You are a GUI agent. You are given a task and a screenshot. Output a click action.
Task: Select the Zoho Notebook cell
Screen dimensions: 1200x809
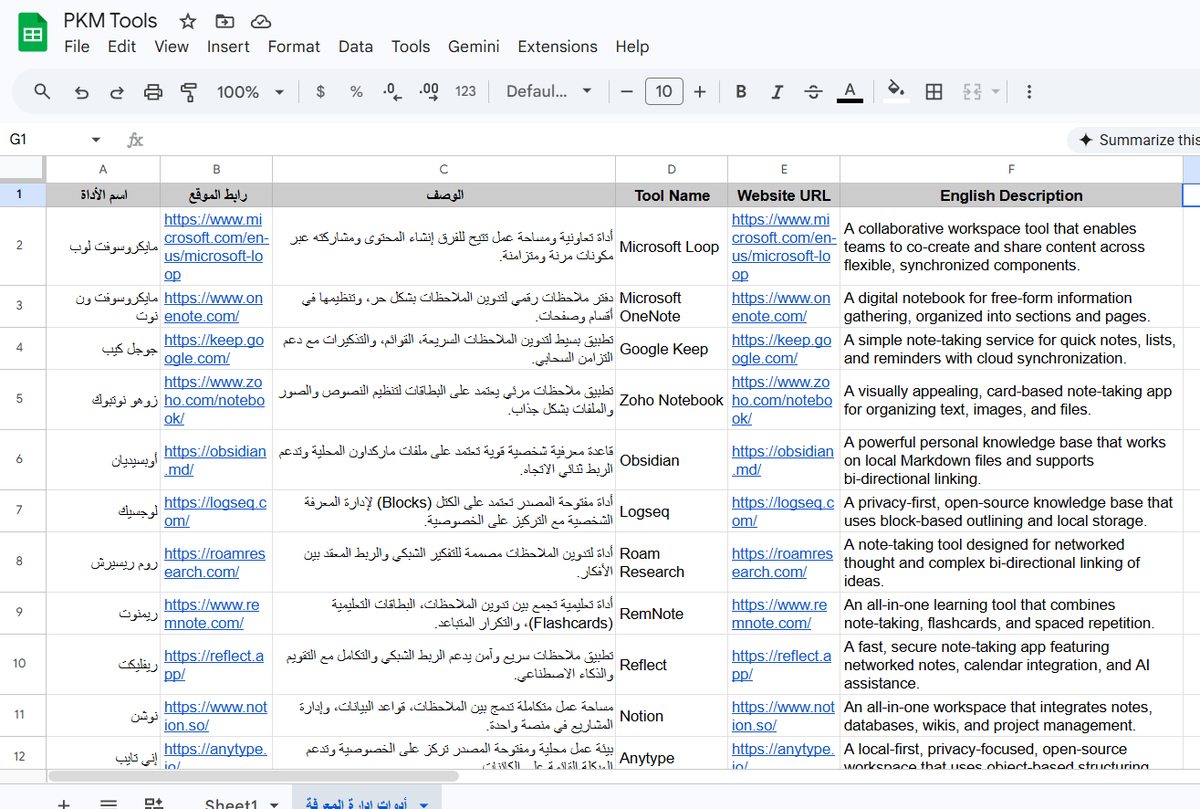click(671, 400)
